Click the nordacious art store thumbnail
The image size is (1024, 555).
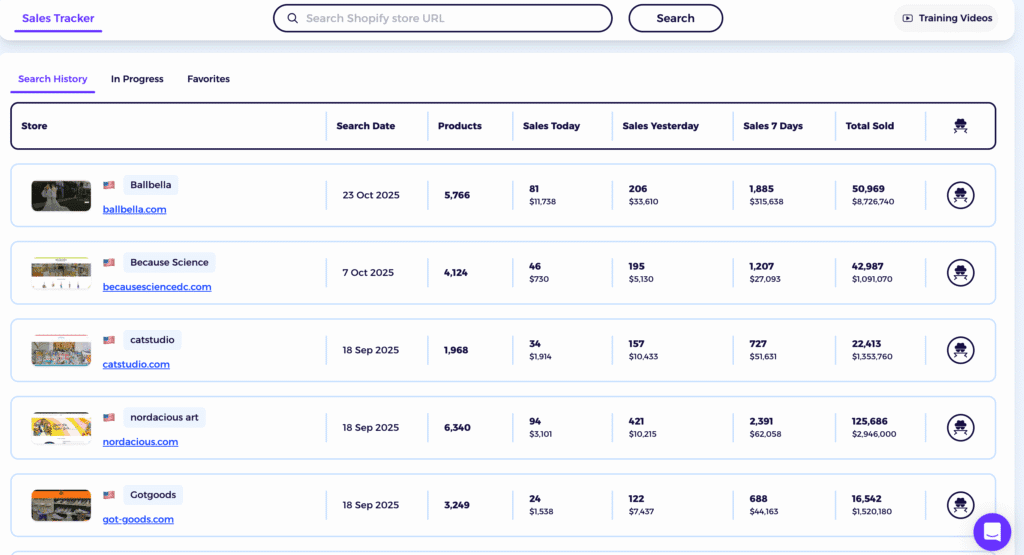61,428
